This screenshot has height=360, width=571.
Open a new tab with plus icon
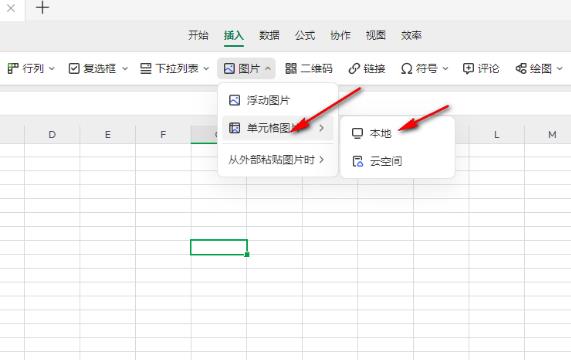[43, 8]
